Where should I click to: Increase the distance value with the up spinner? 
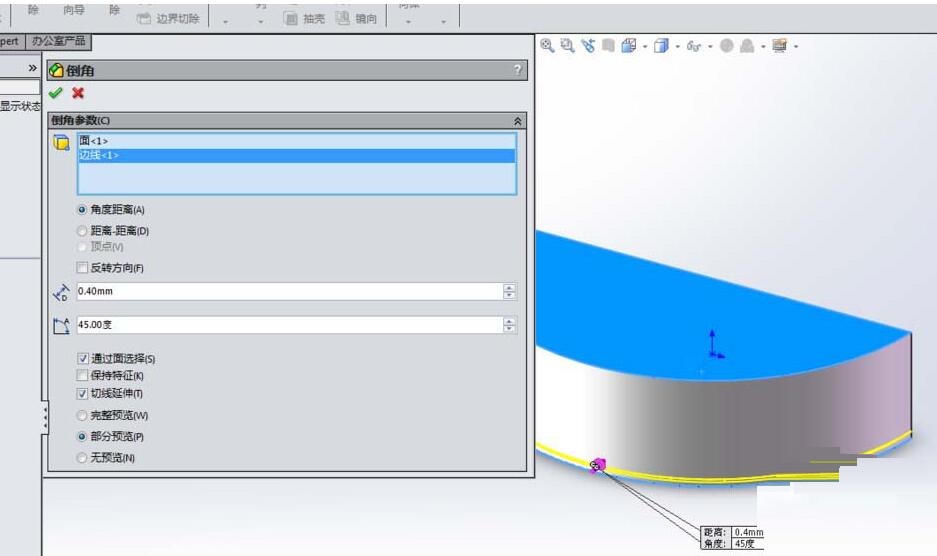(509, 288)
